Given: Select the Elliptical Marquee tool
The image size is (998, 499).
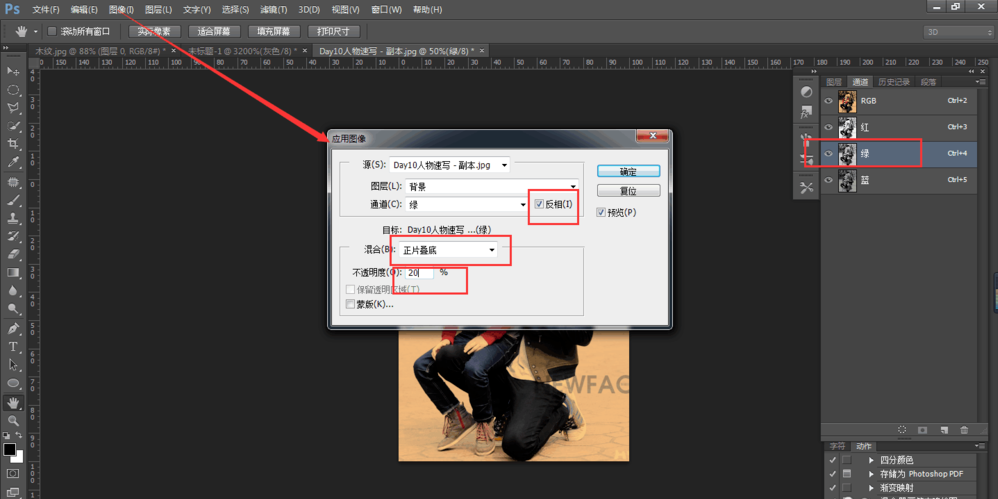Looking at the screenshot, I should [x=13, y=90].
